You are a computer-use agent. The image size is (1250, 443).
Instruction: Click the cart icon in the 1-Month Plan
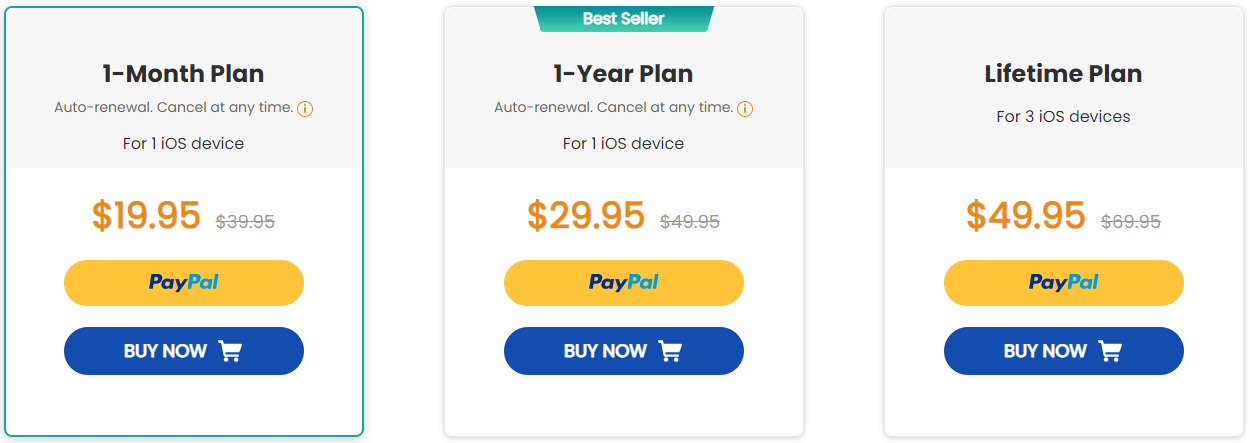tap(230, 351)
